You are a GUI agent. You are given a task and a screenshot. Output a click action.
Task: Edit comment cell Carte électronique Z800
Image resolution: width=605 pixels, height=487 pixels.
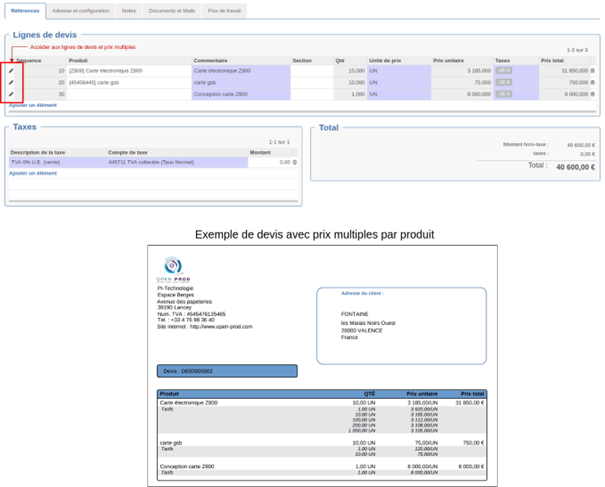tap(241, 71)
